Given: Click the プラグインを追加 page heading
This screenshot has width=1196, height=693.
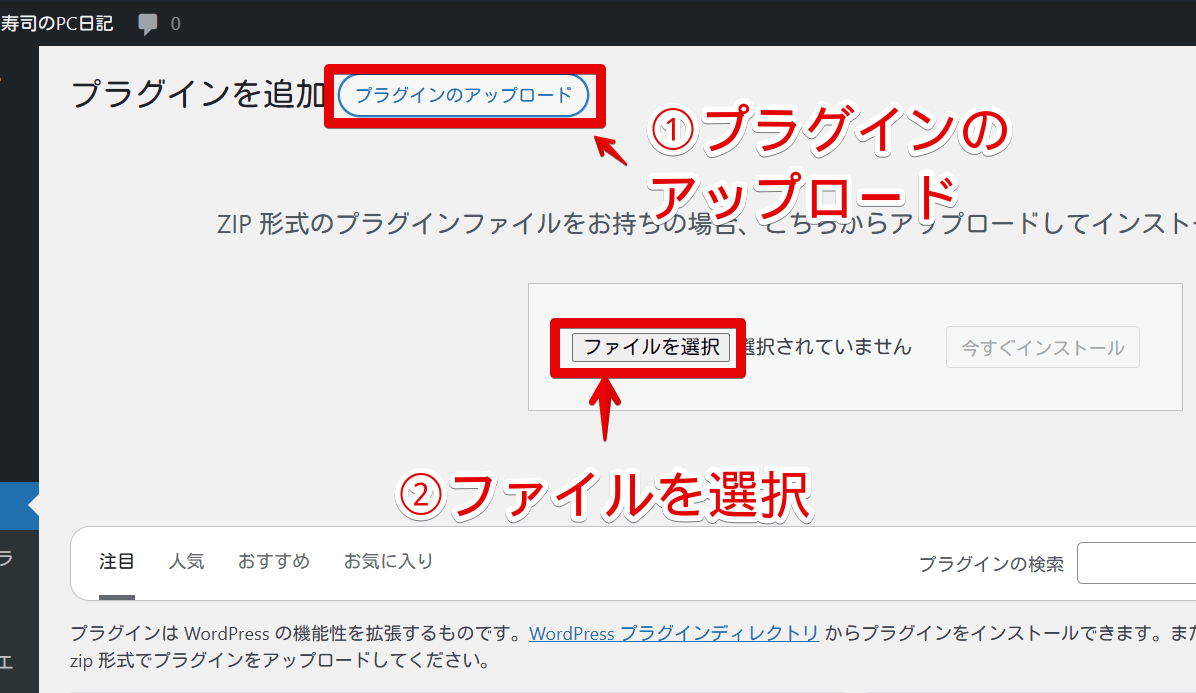Looking at the screenshot, I should pyautogui.click(x=198, y=95).
